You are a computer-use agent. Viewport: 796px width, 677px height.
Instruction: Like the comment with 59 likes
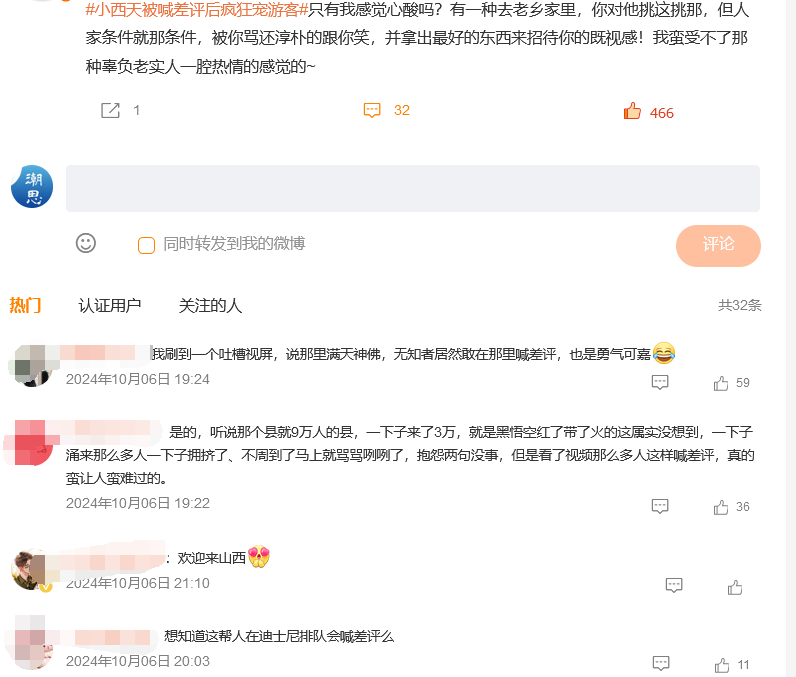point(721,383)
